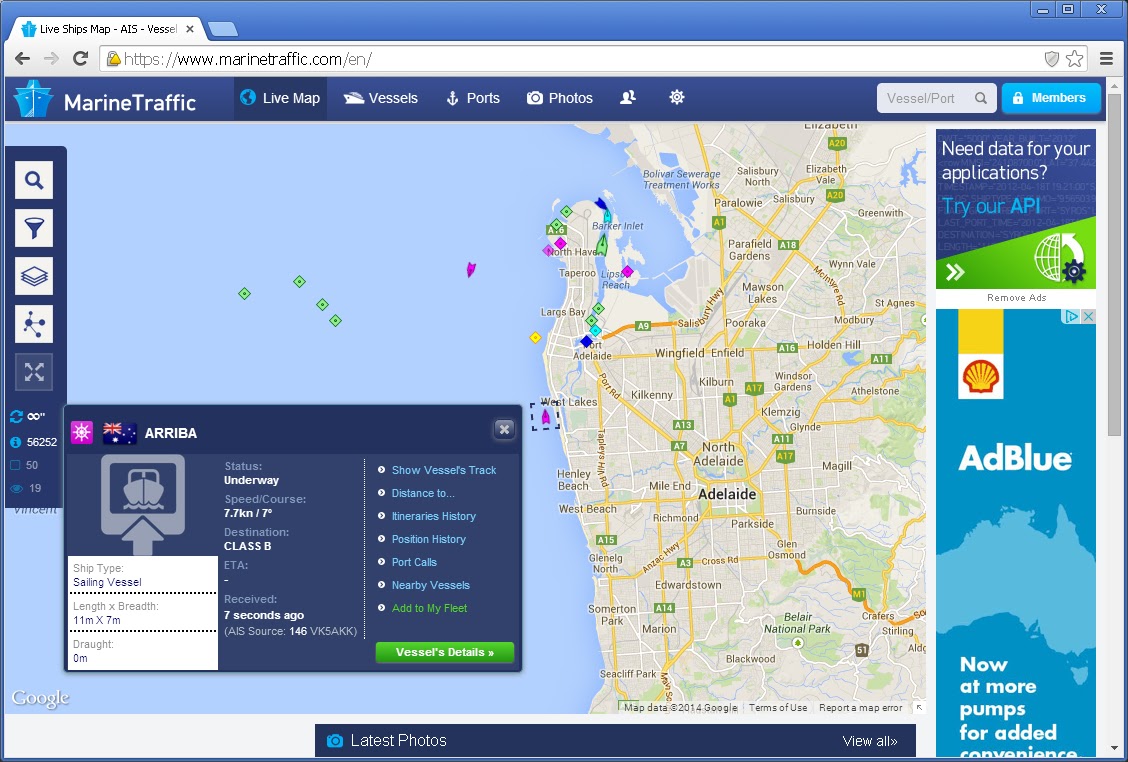
Task: Click the Members login button
Action: [x=1050, y=98]
